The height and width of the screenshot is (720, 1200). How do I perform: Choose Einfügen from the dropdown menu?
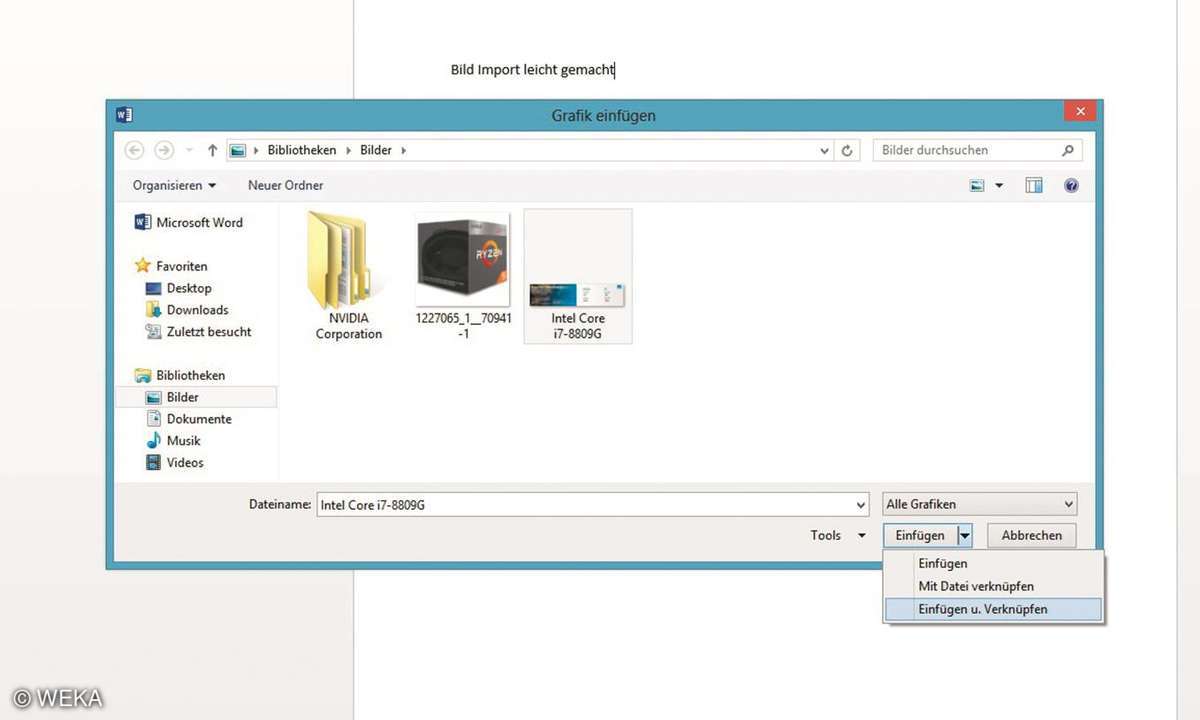pyautogui.click(x=994, y=564)
